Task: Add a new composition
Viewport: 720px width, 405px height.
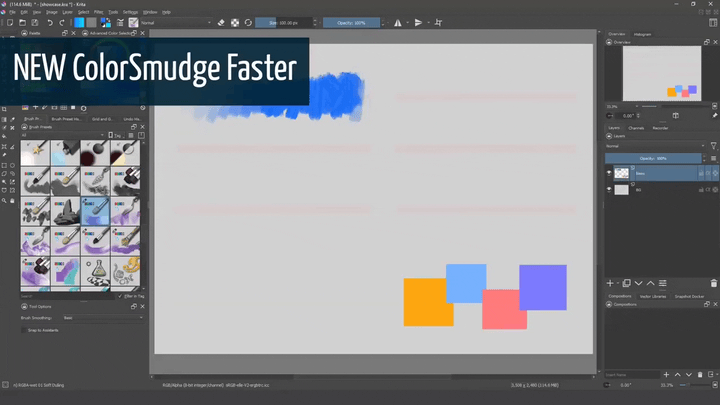Action: click(666, 375)
